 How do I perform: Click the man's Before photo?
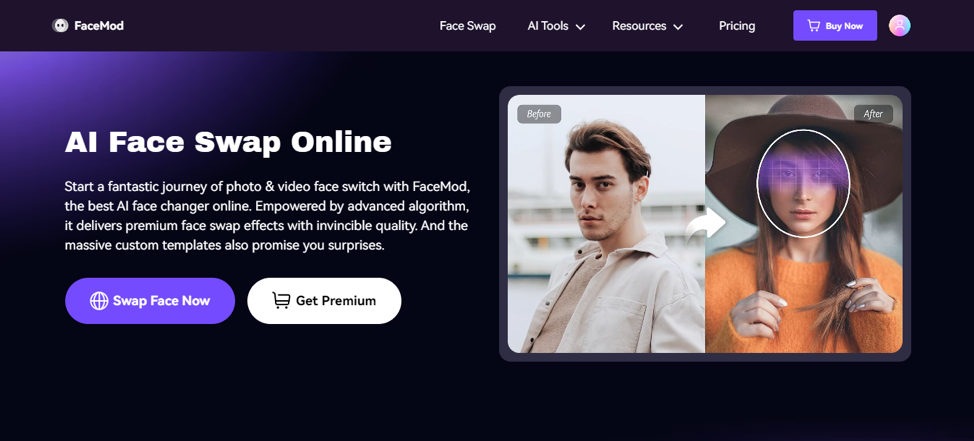click(x=606, y=224)
